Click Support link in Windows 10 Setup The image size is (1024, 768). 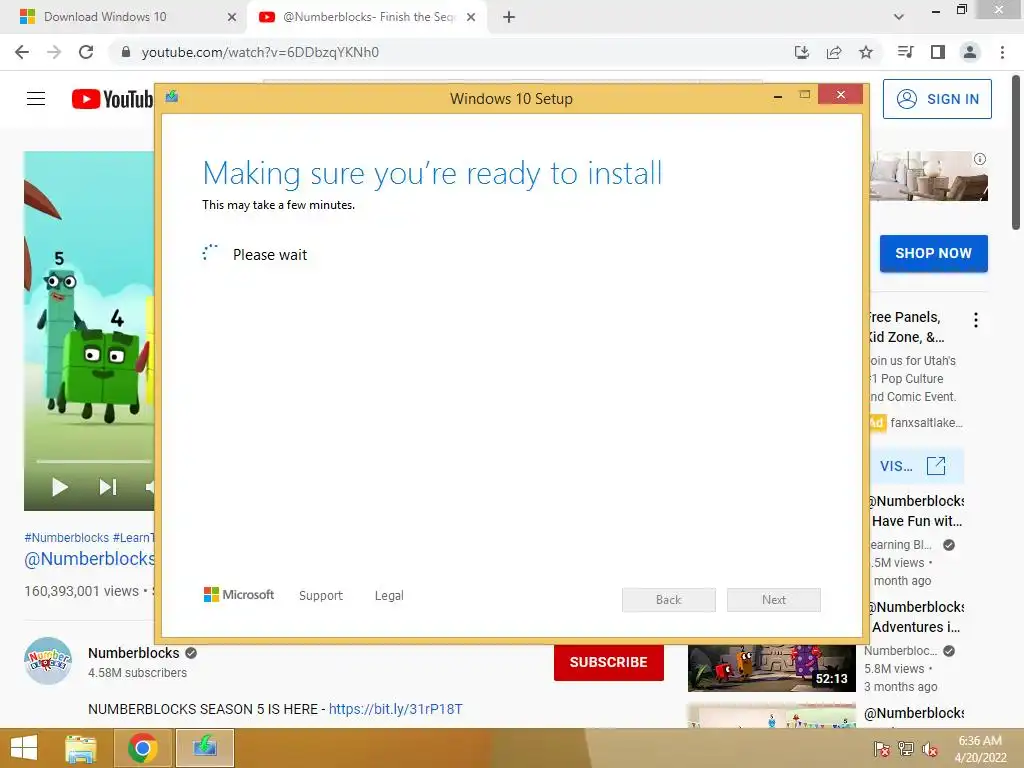[321, 596]
